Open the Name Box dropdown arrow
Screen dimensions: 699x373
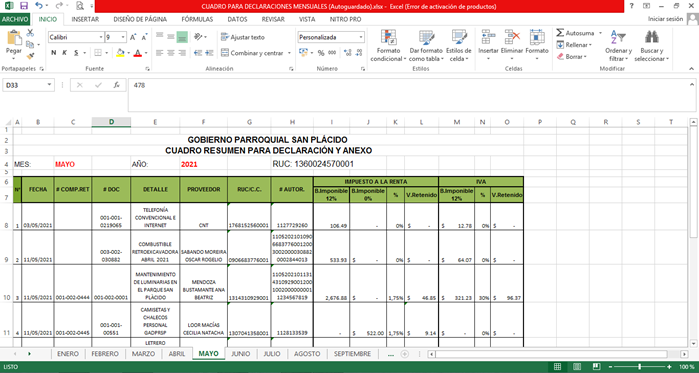[x=49, y=85]
